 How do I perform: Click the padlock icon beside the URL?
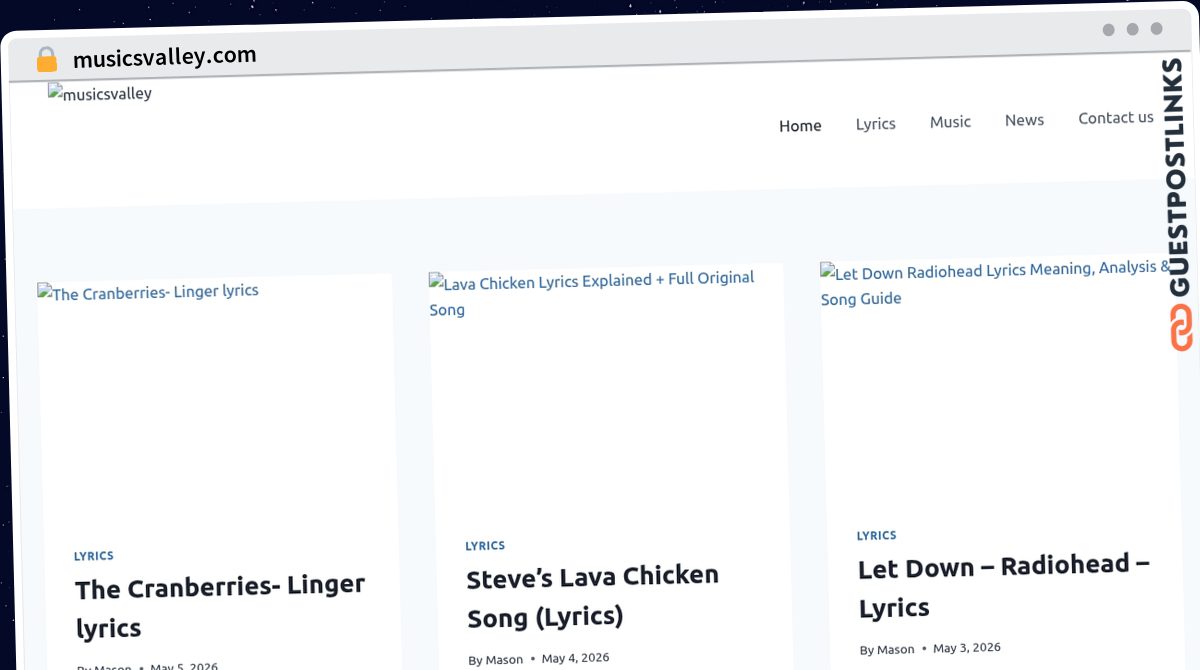47,60
